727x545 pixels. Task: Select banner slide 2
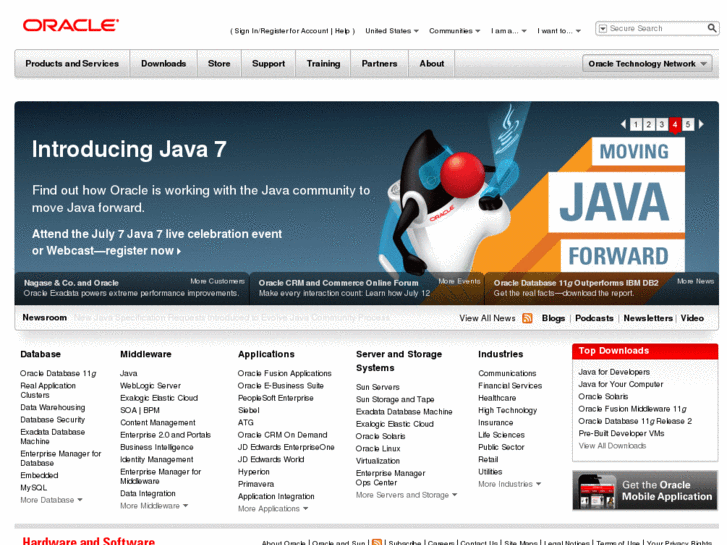pos(649,124)
